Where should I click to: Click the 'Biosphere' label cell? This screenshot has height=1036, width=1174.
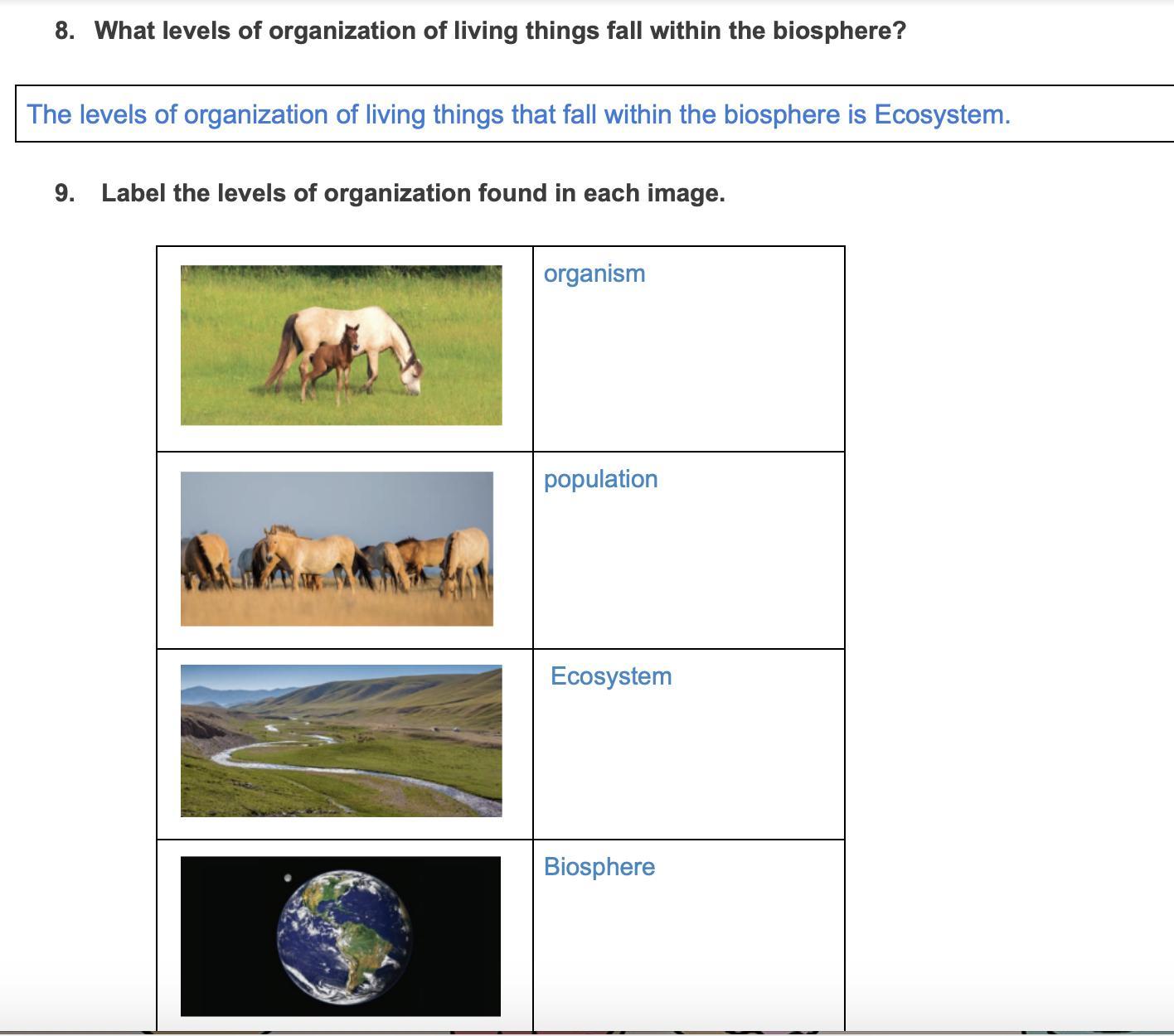point(689,936)
